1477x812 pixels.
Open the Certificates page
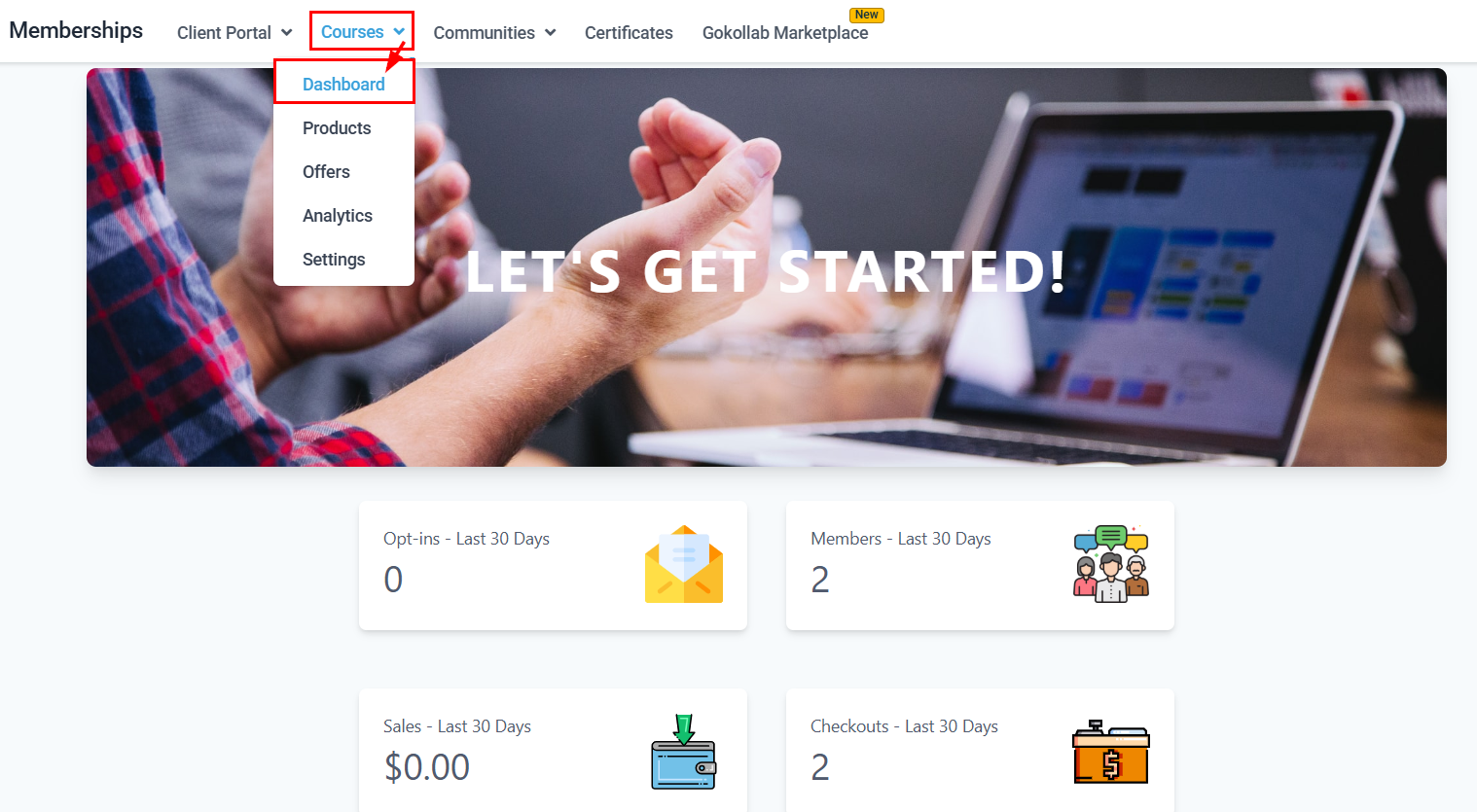(629, 32)
